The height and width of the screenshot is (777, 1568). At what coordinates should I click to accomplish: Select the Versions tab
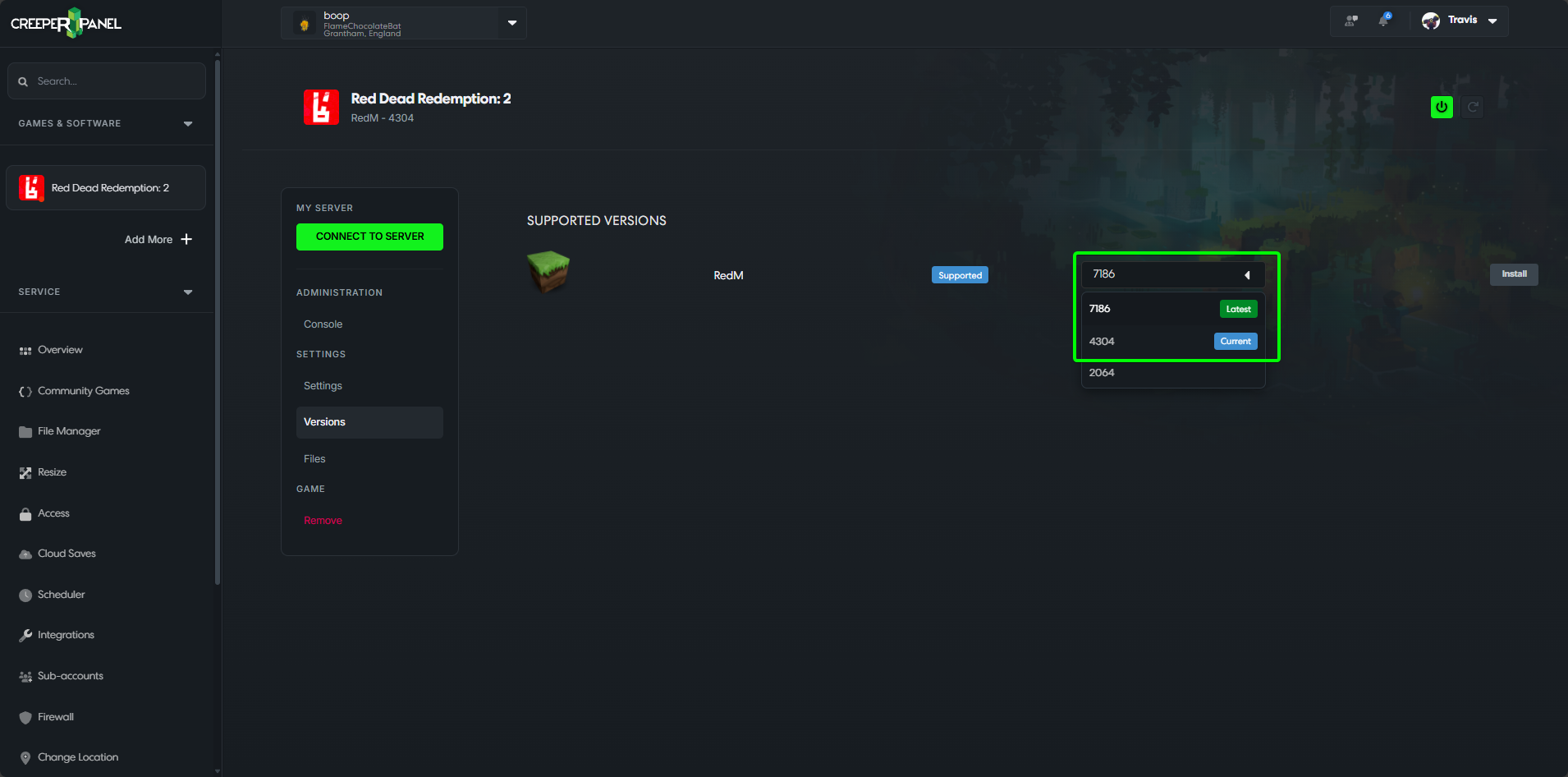[369, 422]
